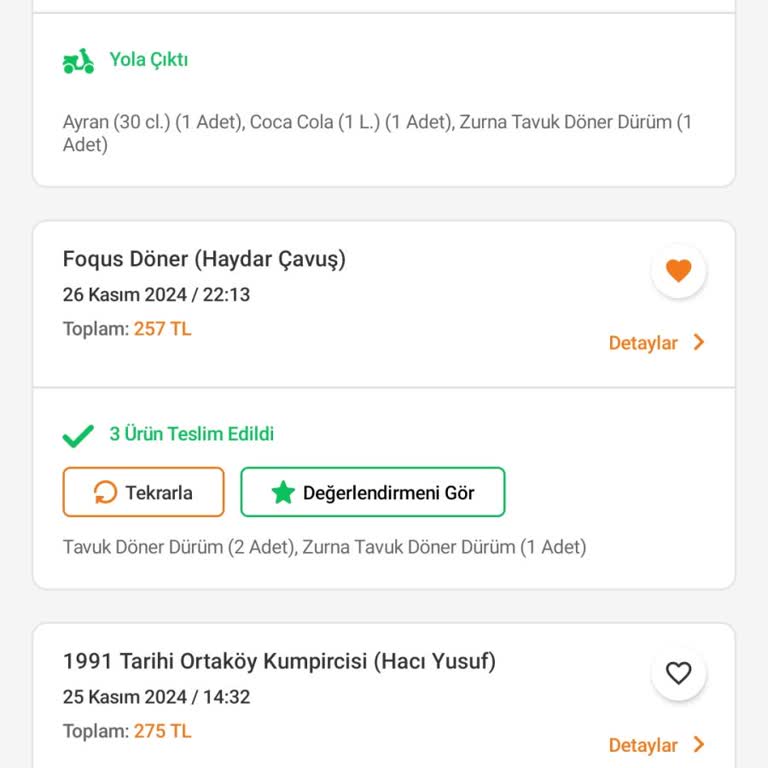The height and width of the screenshot is (768, 768).
Task: Click the 3 Ürün Teslim Edildi status text
Action: pyautogui.click(x=191, y=434)
